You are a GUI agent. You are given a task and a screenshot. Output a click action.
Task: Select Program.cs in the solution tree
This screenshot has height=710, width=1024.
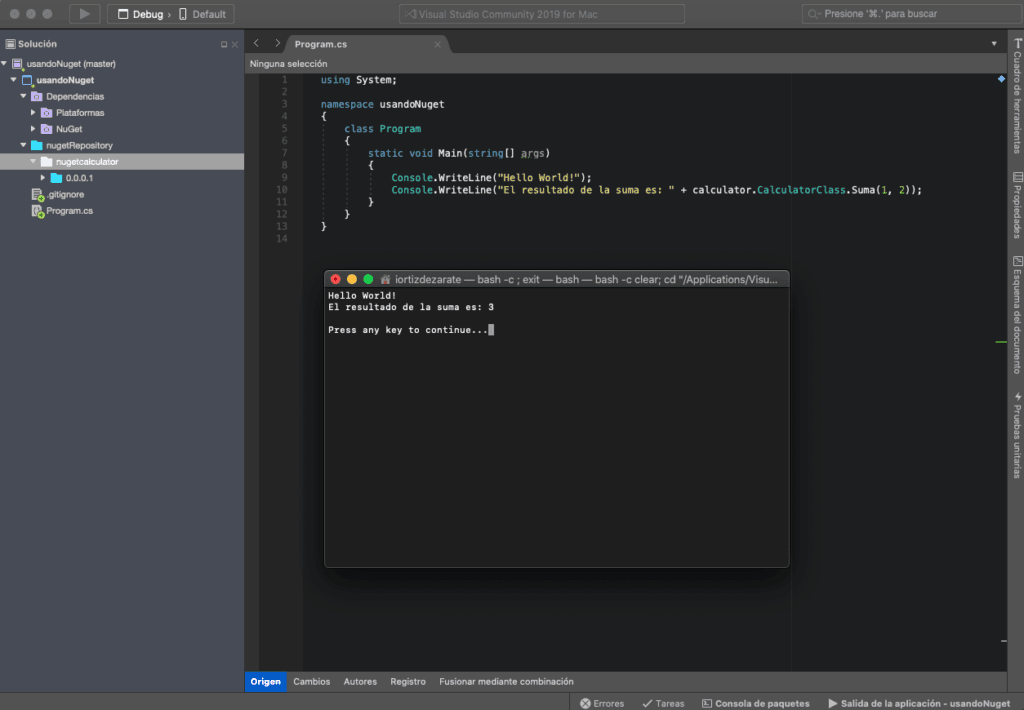point(69,211)
